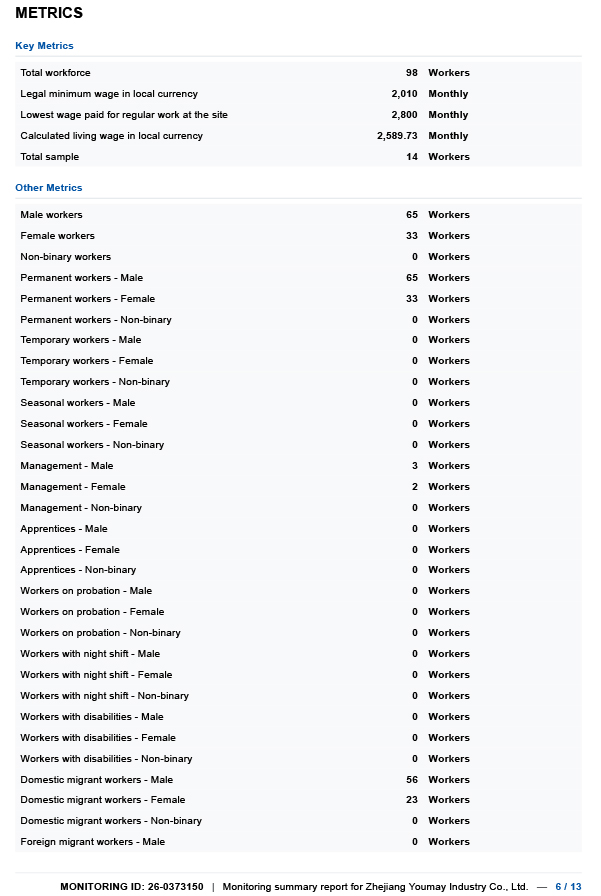This screenshot has height=896, width=601.
Task: Select the Key Metrics section header
Action: point(44,46)
